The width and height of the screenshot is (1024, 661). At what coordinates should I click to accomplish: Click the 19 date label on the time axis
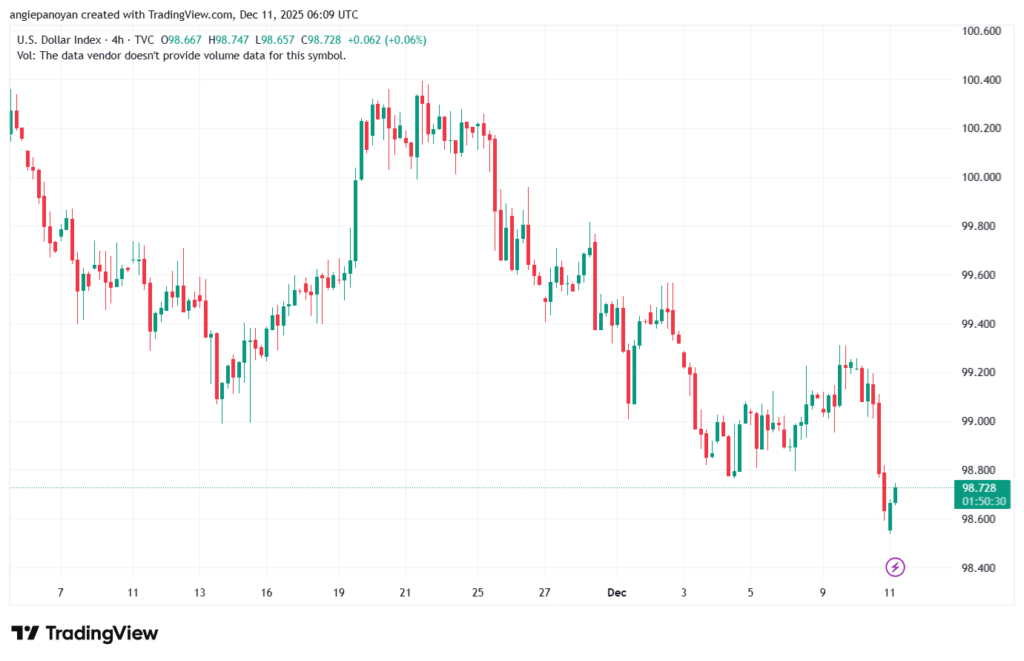(x=339, y=593)
